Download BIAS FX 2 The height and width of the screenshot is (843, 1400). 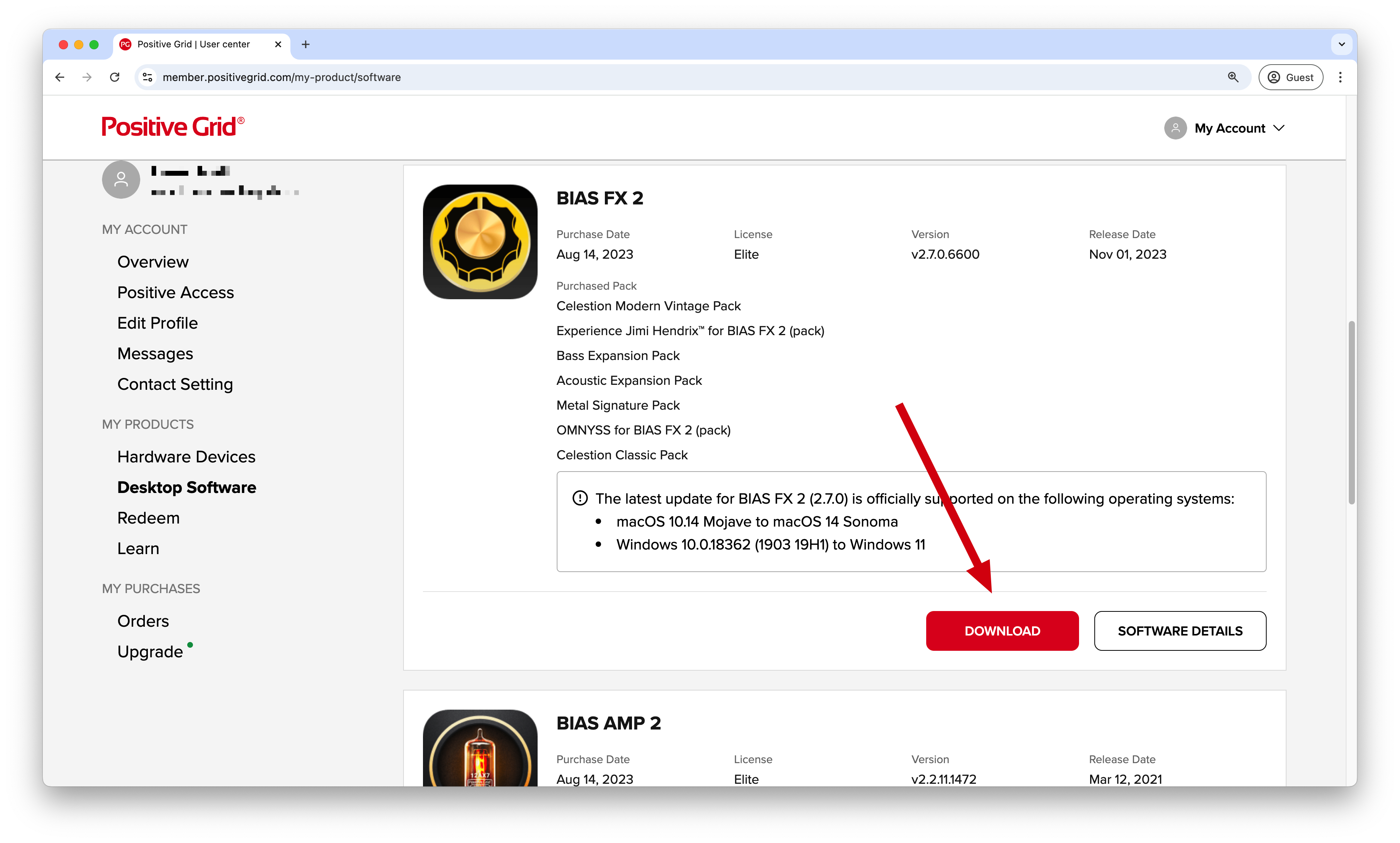pos(1002,631)
